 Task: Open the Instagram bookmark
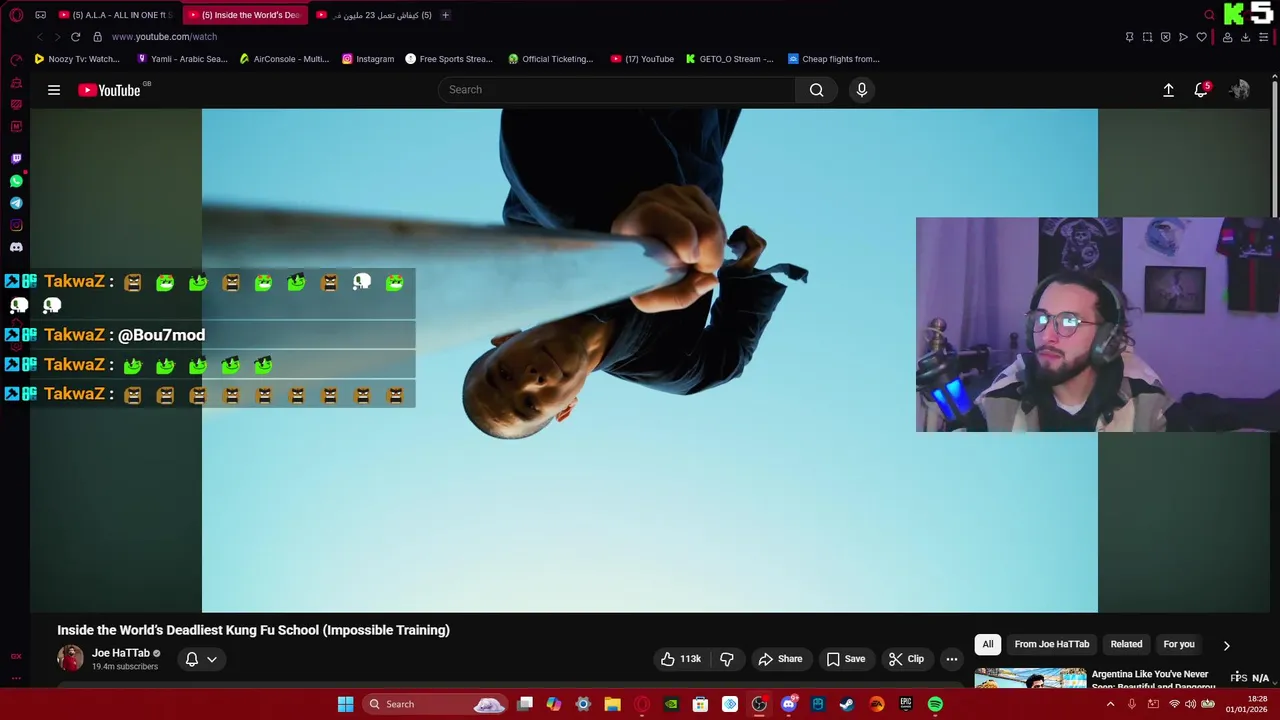368,59
